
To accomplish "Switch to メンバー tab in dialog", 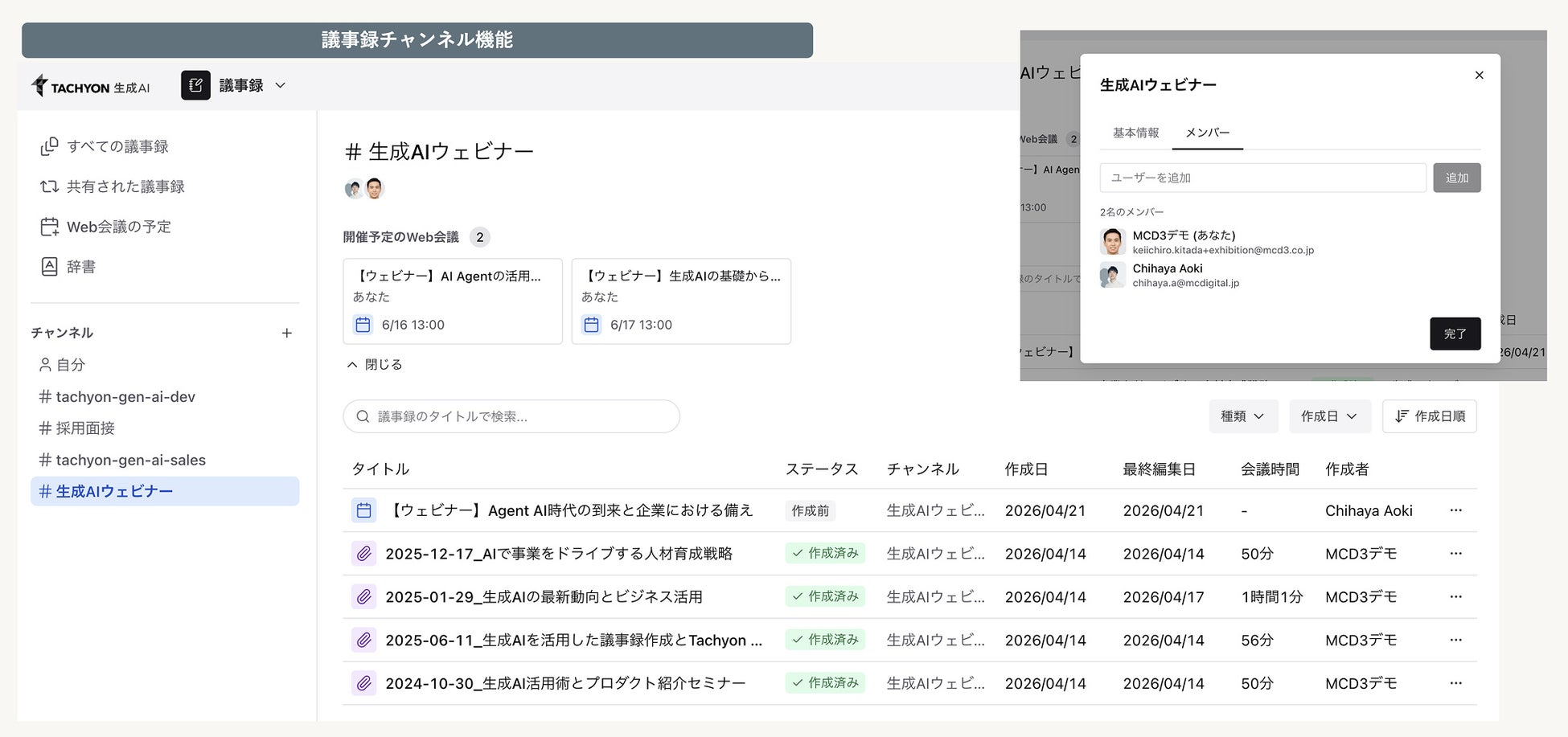I will coord(1207,133).
